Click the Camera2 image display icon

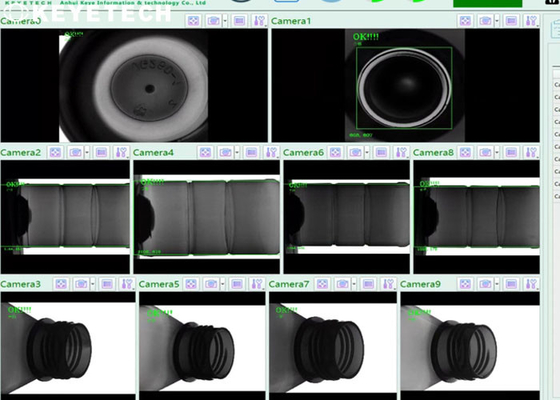tap(101, 152)
